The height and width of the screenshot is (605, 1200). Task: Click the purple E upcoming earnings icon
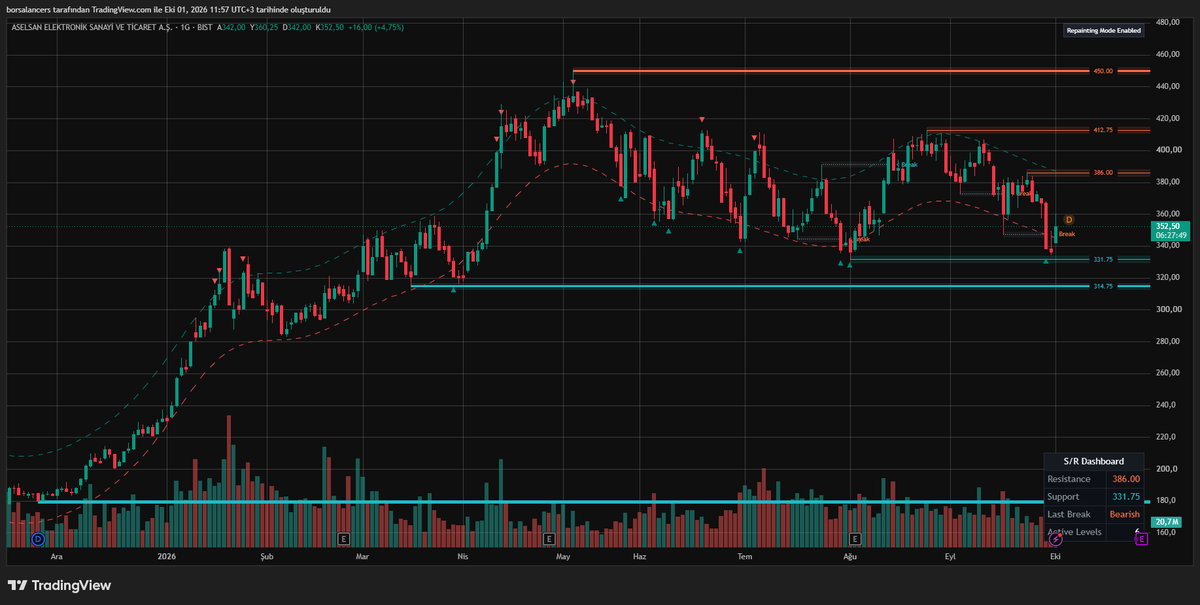coord(1141,538)
